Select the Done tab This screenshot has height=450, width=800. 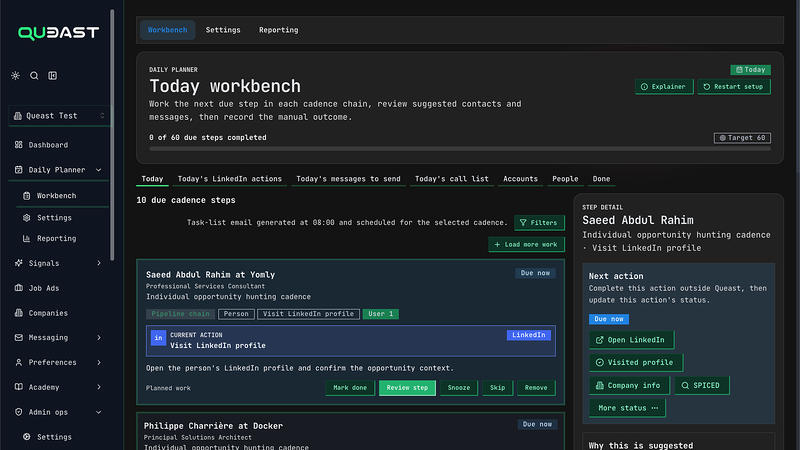point(601,179)
